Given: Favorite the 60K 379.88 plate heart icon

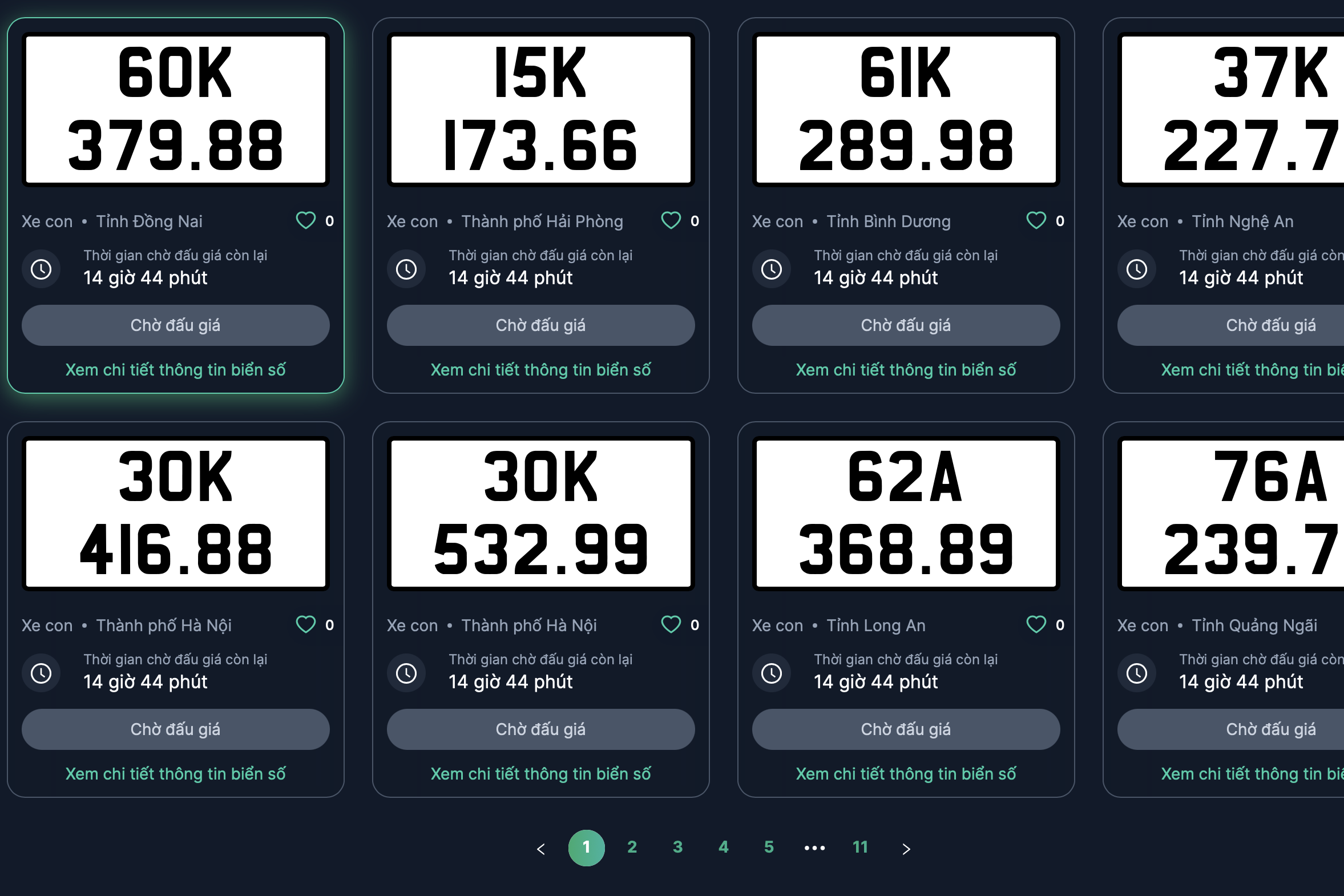Looking at the screenshot, I should (306, 220).
